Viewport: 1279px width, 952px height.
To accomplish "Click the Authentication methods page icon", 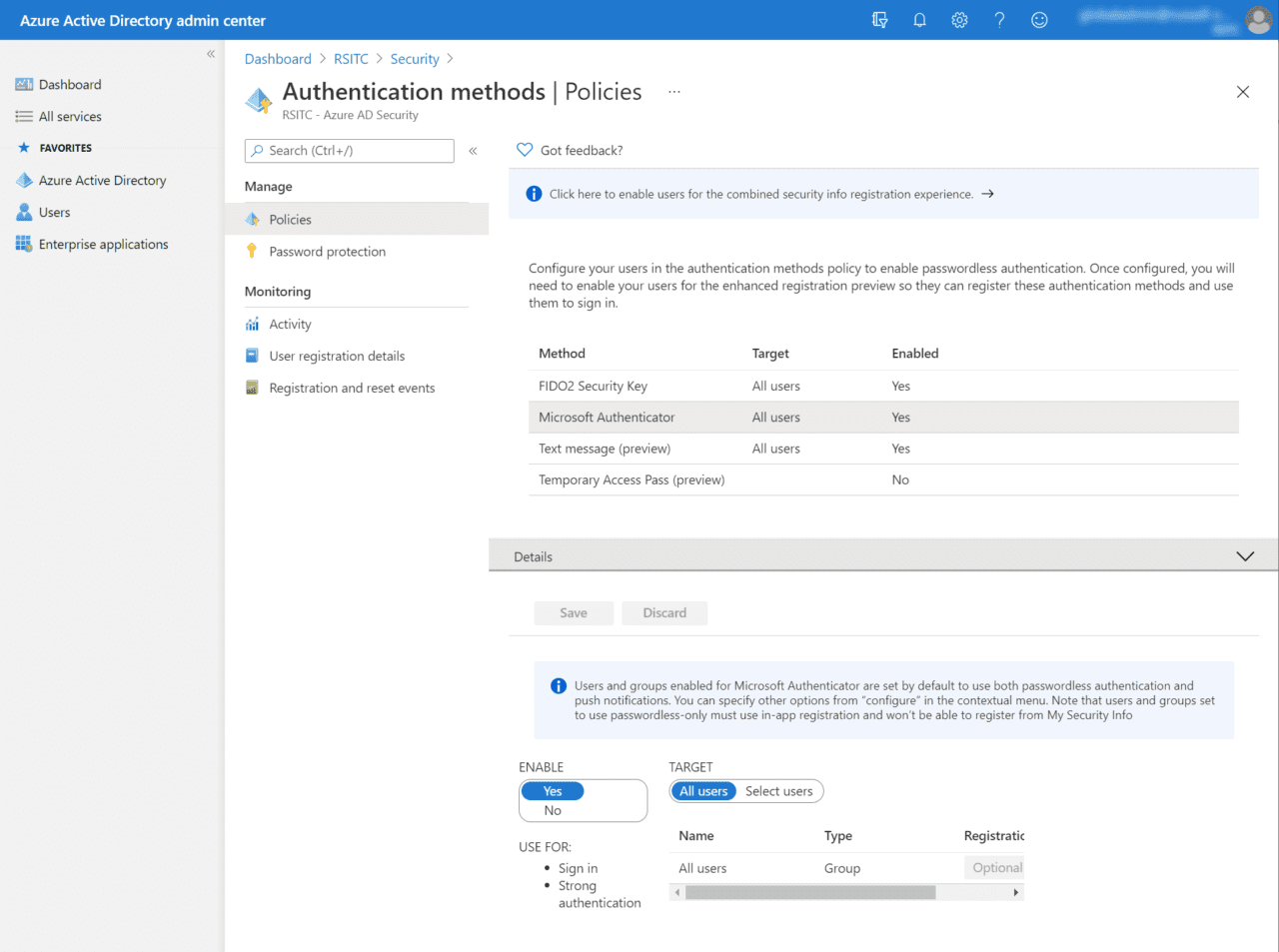I will tap(259, 100).
